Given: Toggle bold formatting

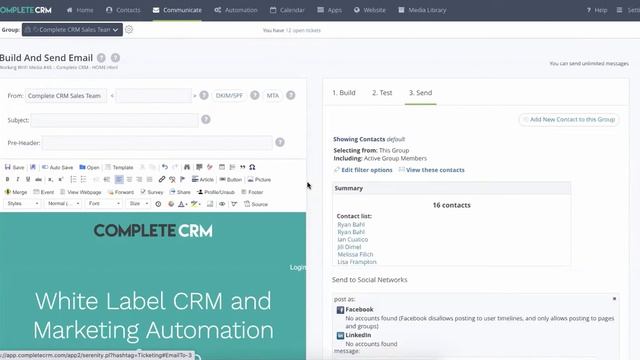Looking at the screenshot, I should (7, 180).
